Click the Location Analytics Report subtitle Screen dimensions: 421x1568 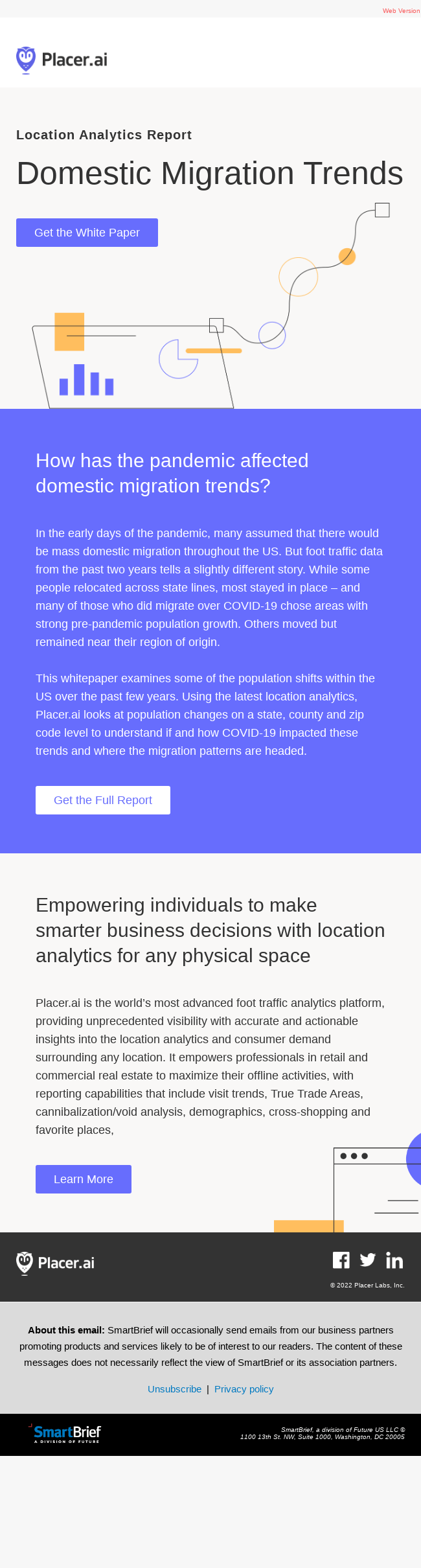(104, 135)
